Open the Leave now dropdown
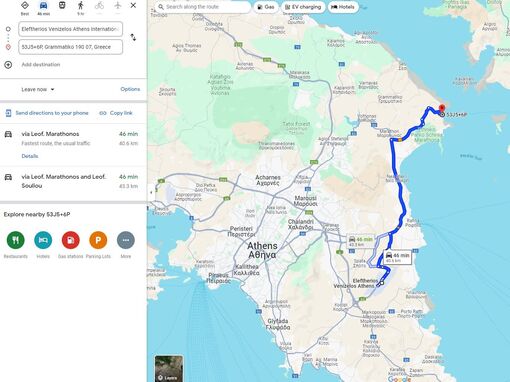 (38, 89)
